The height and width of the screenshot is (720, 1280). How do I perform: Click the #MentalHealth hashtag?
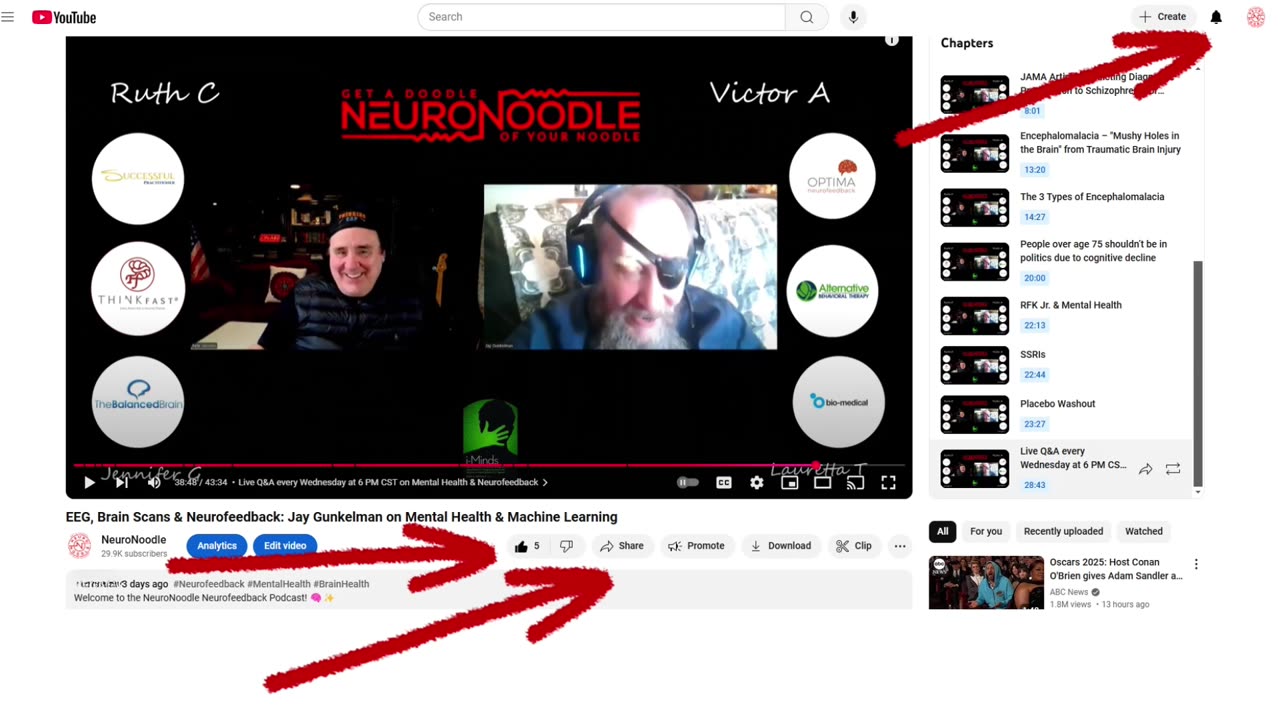coord(278,584)
